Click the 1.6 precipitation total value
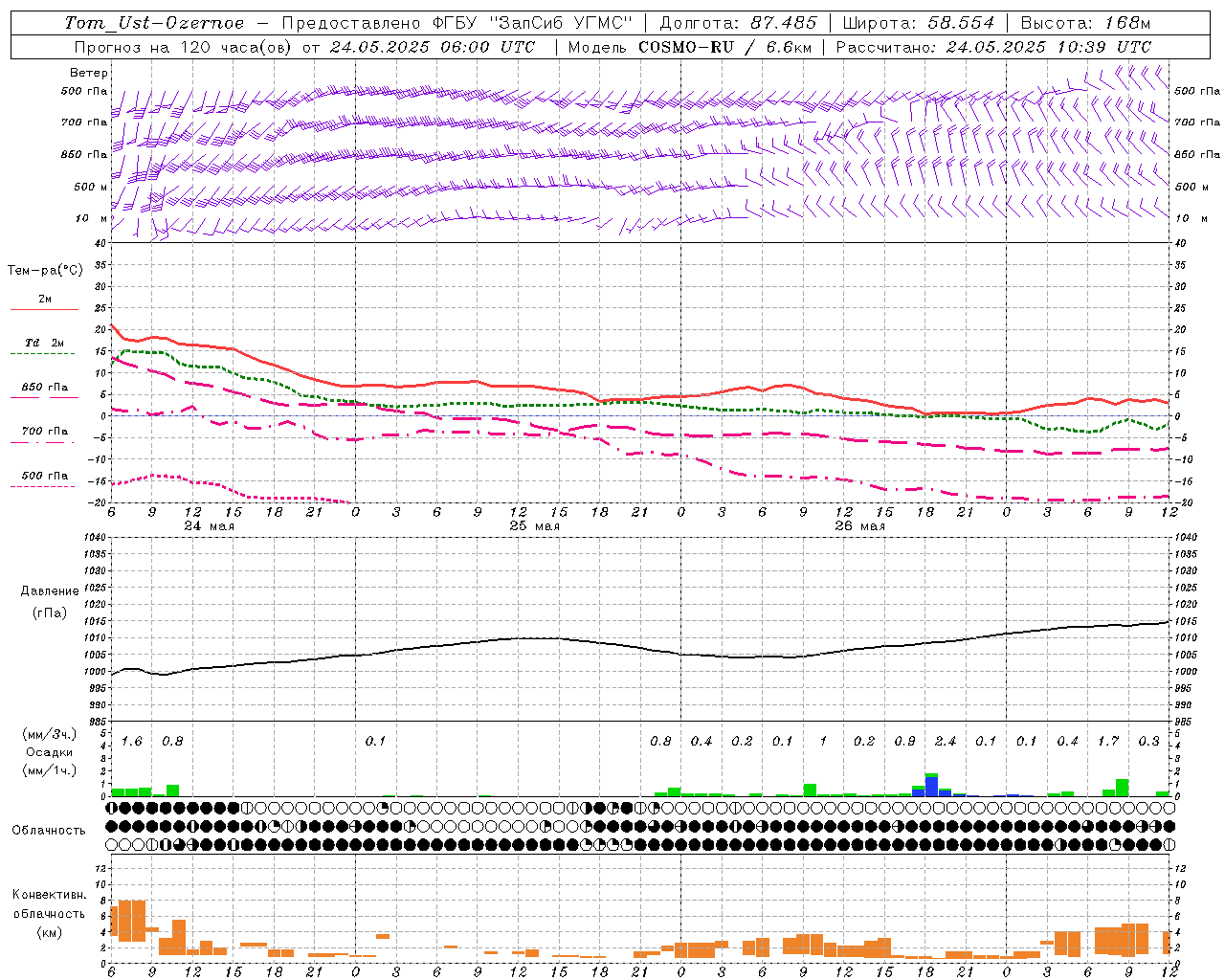Image resolution: width=1225 pixels, height=980 pixels. 132,742
